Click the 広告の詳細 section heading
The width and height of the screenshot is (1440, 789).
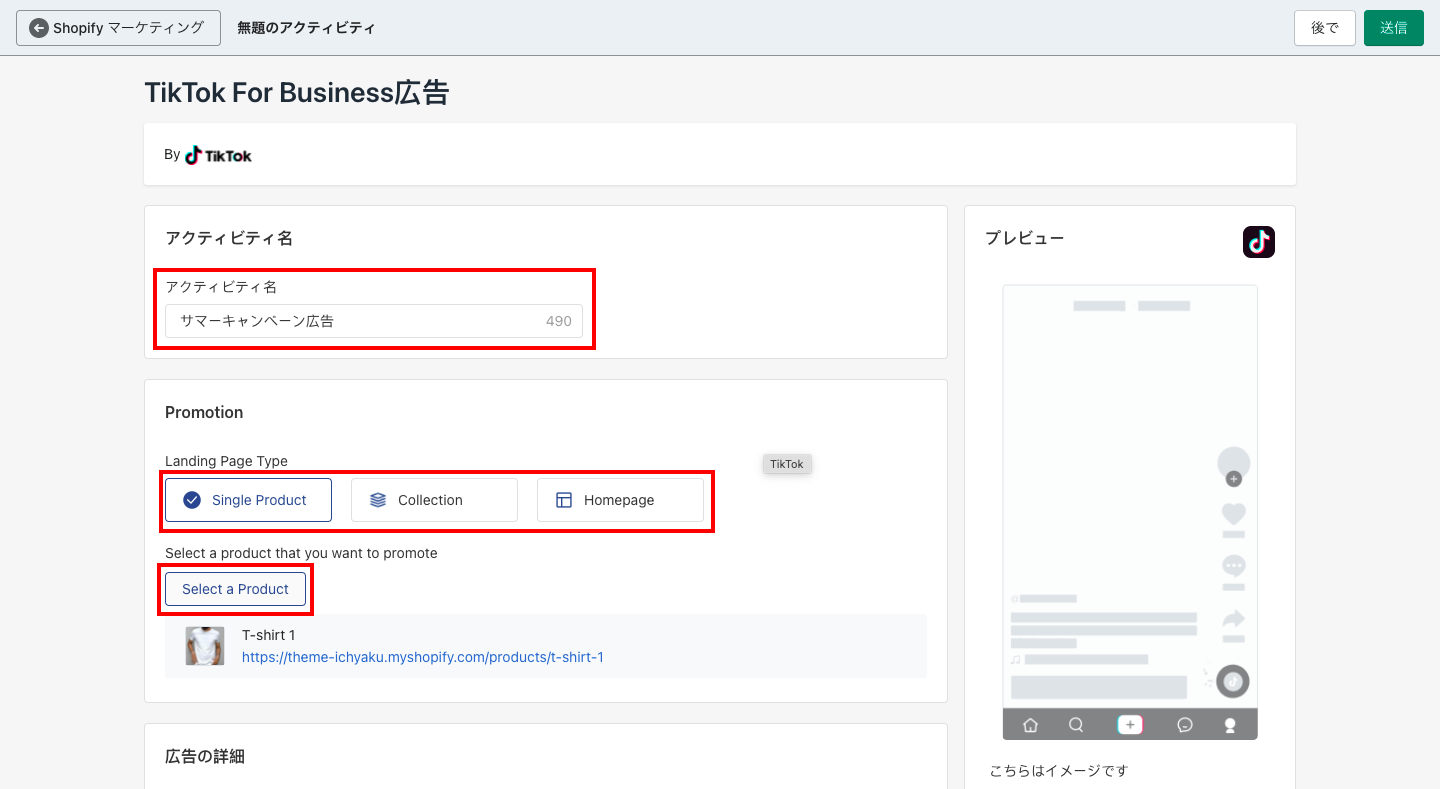pyautogui.click(x=205, y=756)
